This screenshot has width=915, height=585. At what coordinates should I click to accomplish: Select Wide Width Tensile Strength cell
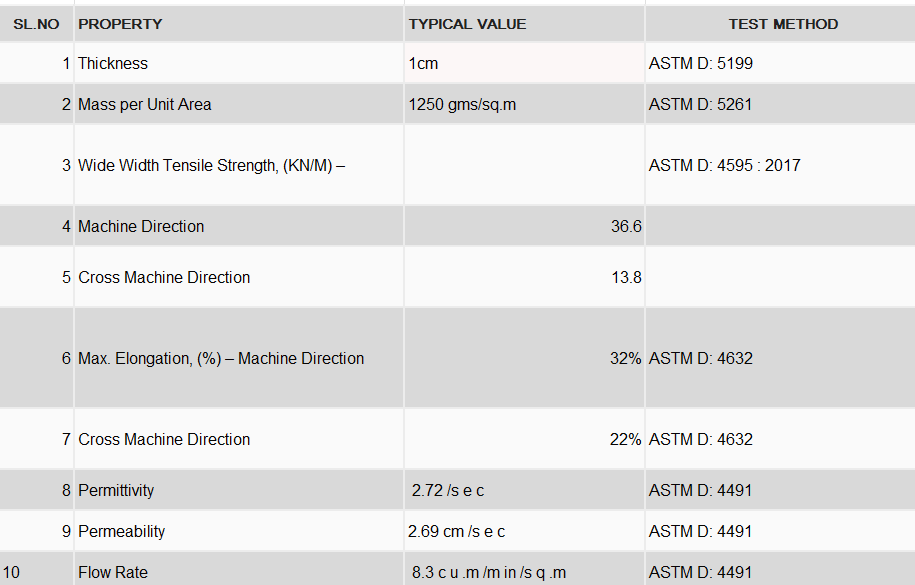click(x=239, y=165)
